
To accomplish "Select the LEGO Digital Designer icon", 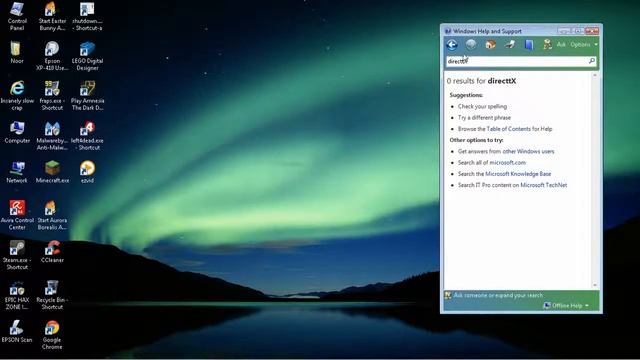I will point(87,56).
